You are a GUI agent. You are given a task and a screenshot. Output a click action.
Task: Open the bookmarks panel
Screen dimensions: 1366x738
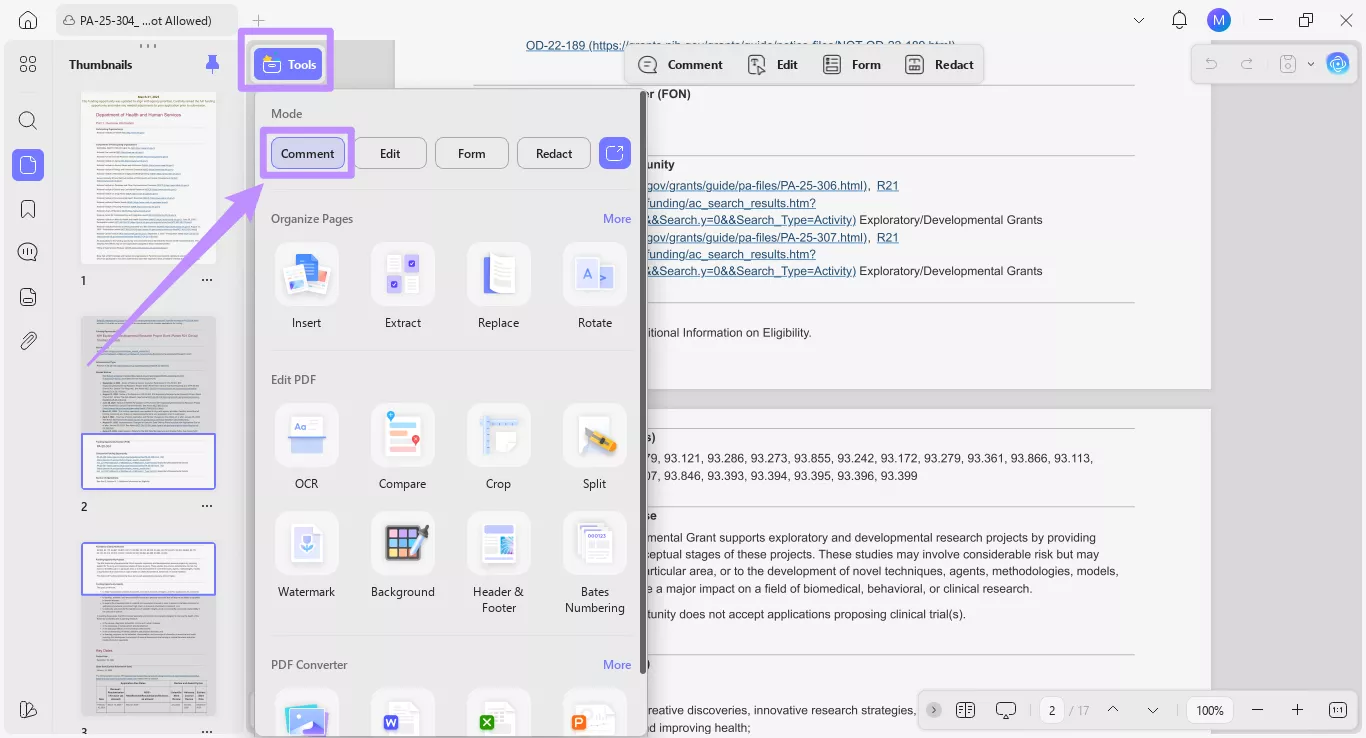pyautogui.click(x=27, y=208)
